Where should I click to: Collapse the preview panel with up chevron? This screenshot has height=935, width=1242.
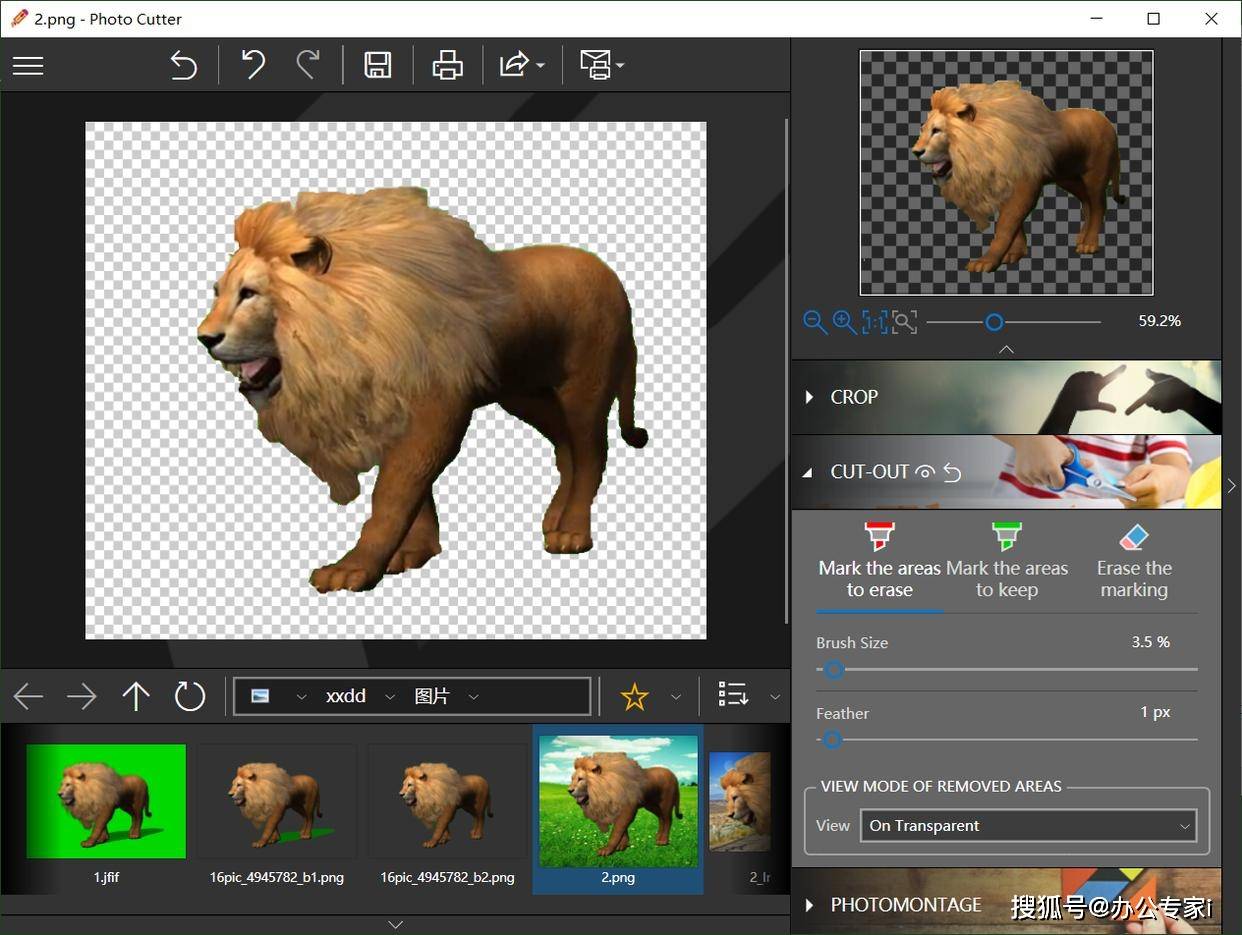pyautogui.click(x=1006, y=349)
